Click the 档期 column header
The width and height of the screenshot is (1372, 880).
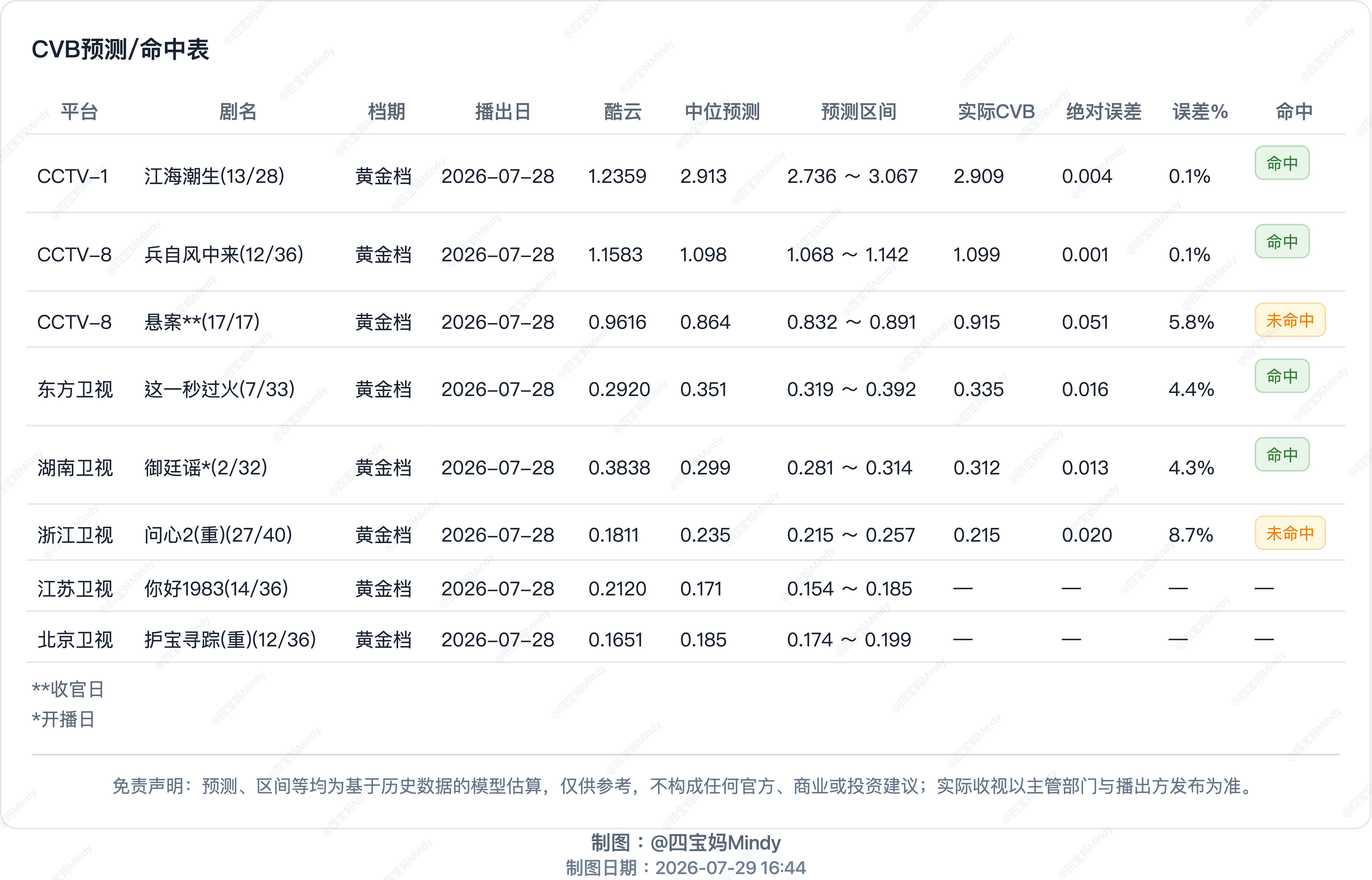[x=387, y=111]
